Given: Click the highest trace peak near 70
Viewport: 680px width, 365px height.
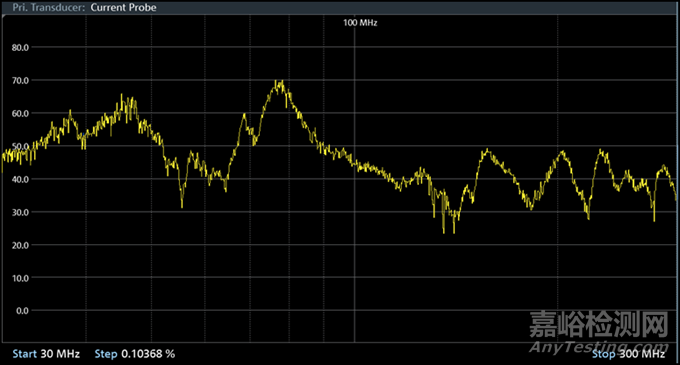Looking at the screenshot, I should (x=280, y=82).
